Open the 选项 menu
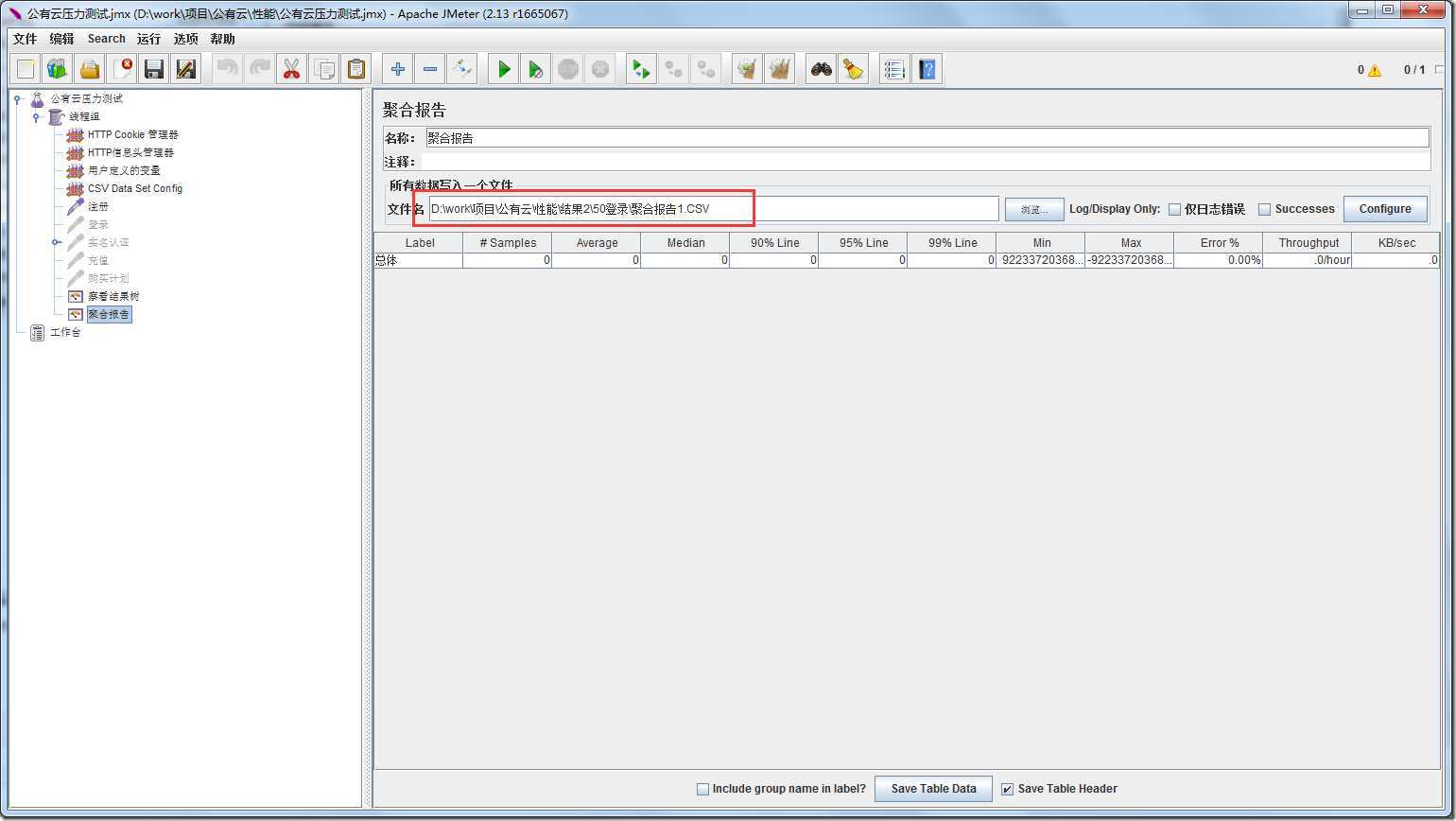The width and height of the screenshot is (1456, 821). coord(186,39)
